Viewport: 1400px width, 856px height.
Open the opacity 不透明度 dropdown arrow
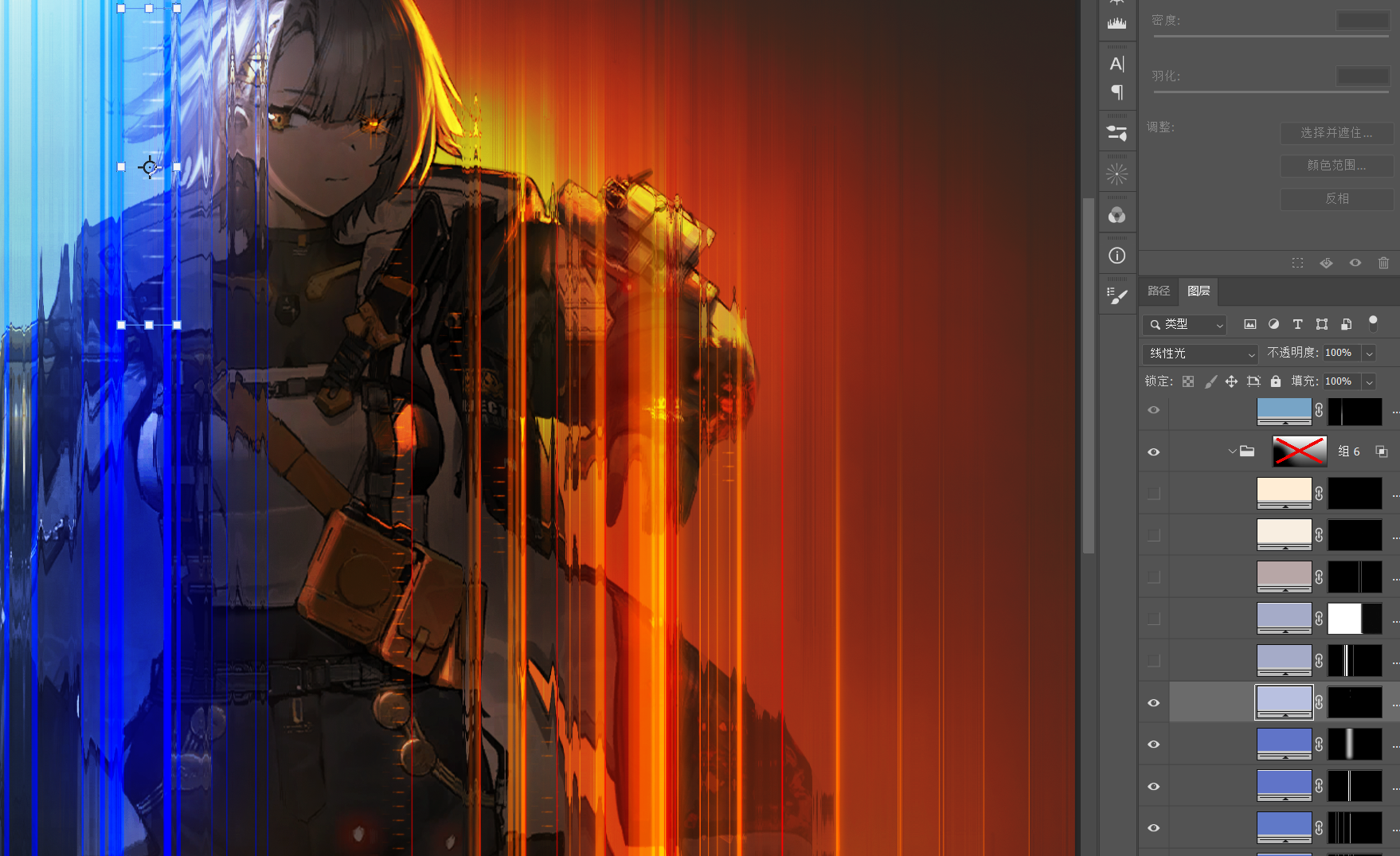(x=1369, y=354)
